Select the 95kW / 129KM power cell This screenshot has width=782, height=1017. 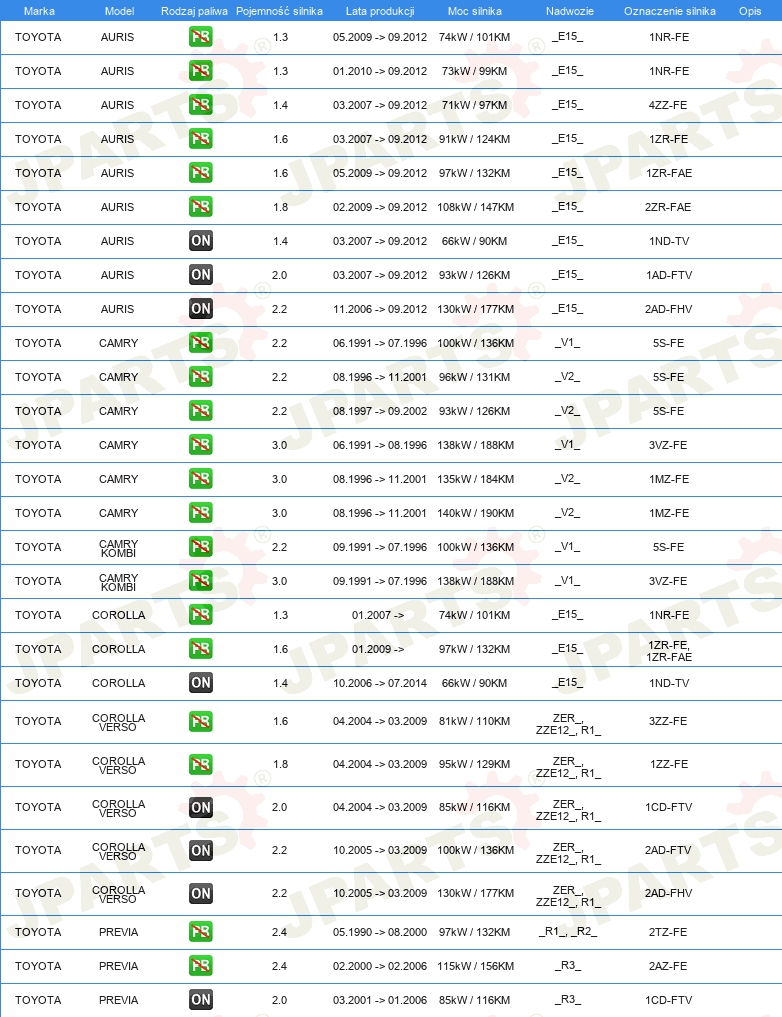[x=475, y=764]
